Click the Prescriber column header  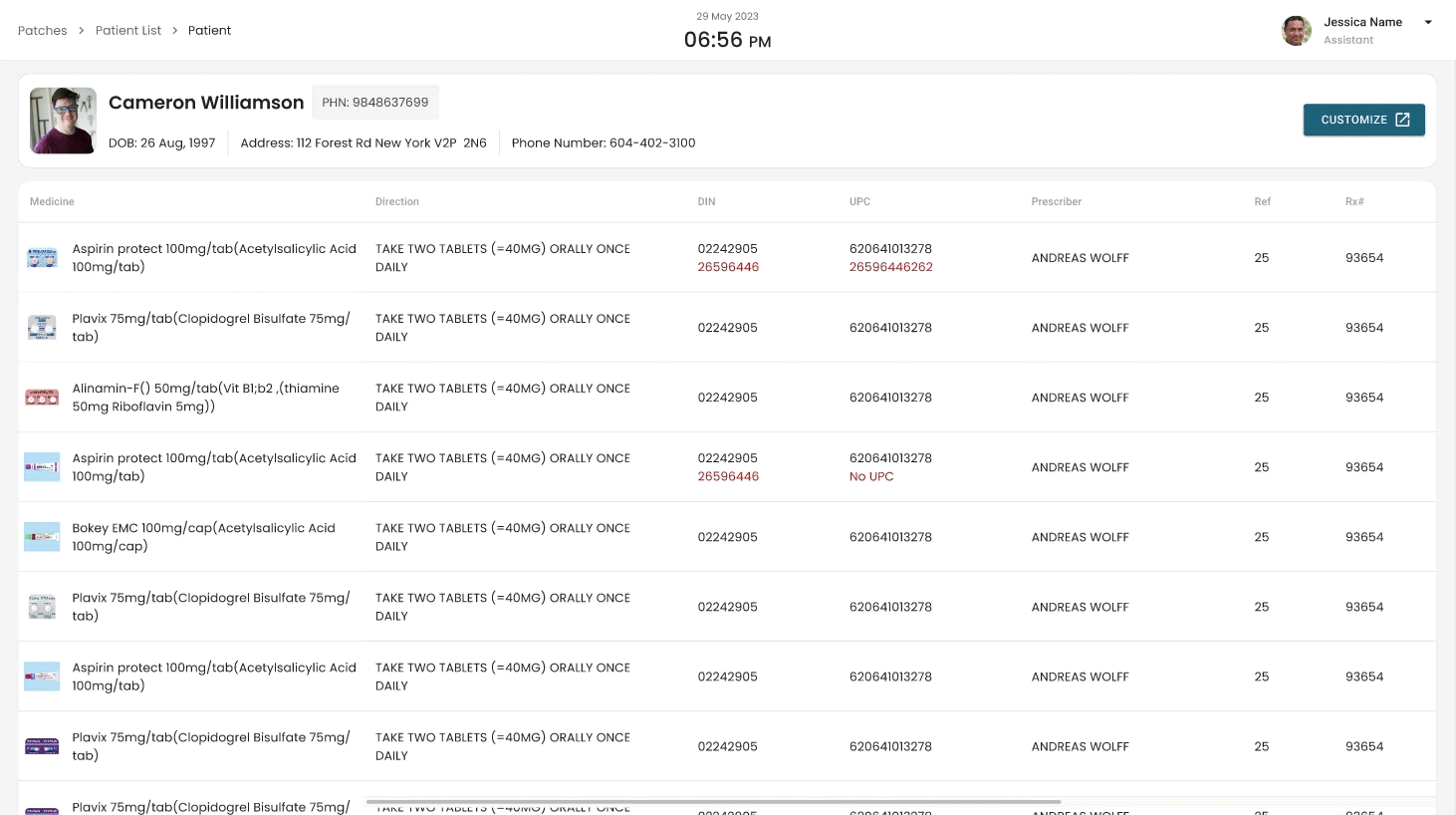(x=1056, y=201)
